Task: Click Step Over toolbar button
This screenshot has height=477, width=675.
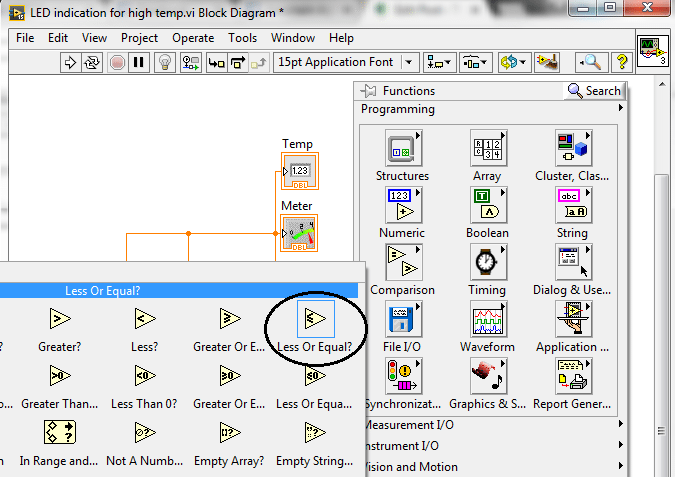Action: click(238, 63)
